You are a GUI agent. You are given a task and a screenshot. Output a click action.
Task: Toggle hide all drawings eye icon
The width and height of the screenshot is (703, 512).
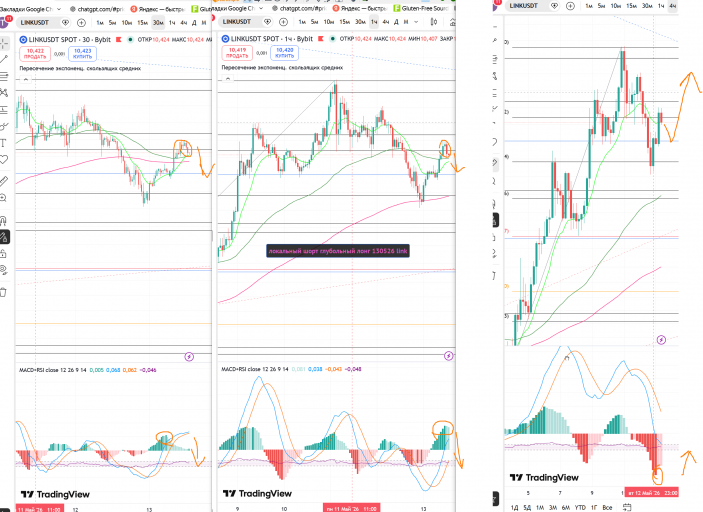pos(4,270)
